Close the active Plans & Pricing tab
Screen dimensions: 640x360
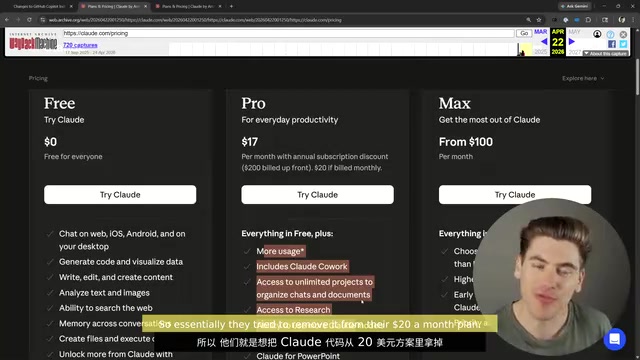(x=145, y=6)
